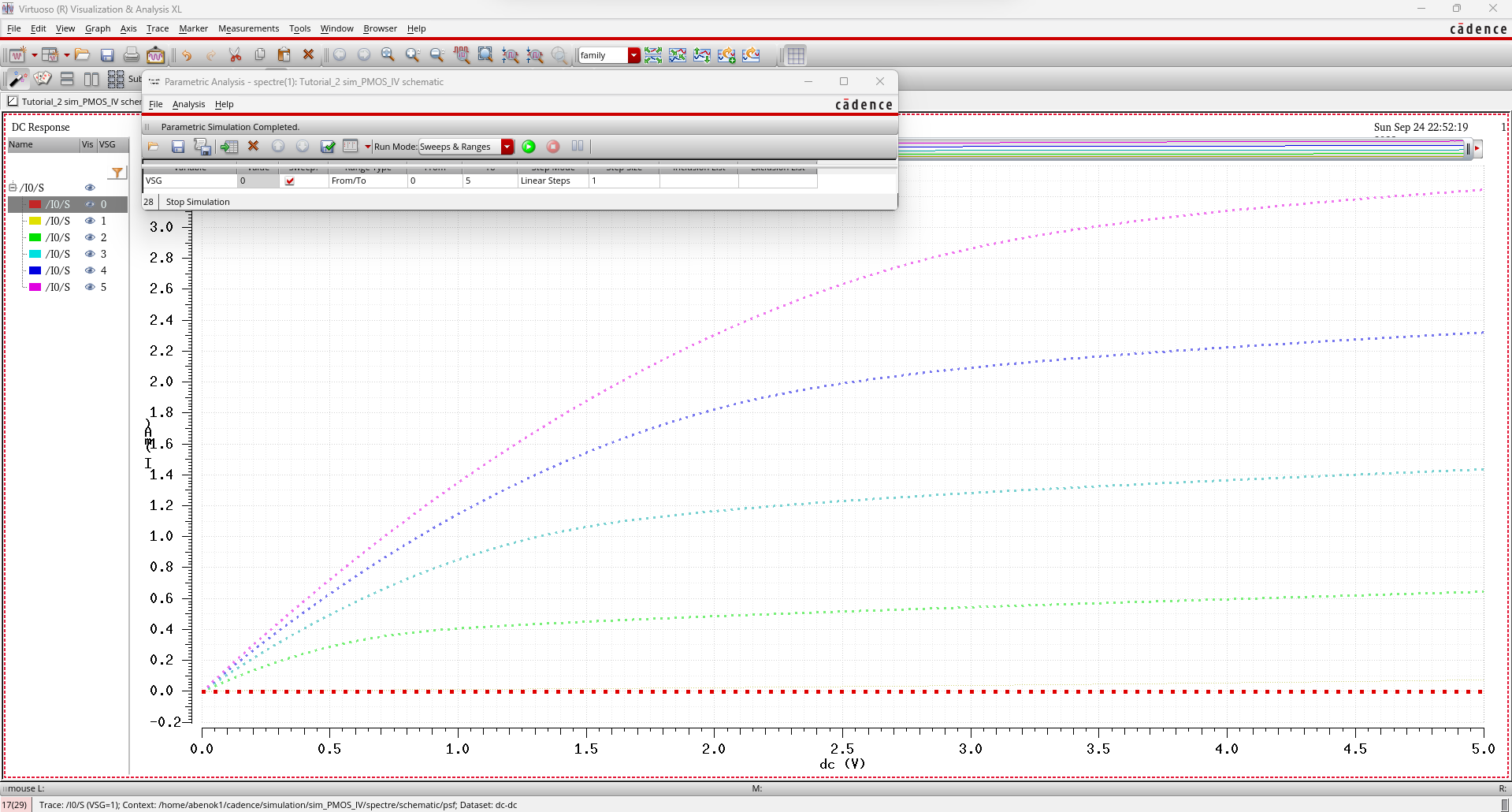The width and height of the screenshot is (1512, 812).
Task: Open the Run Mode Sweeps & Ranges dropdown
Action: 507,147
